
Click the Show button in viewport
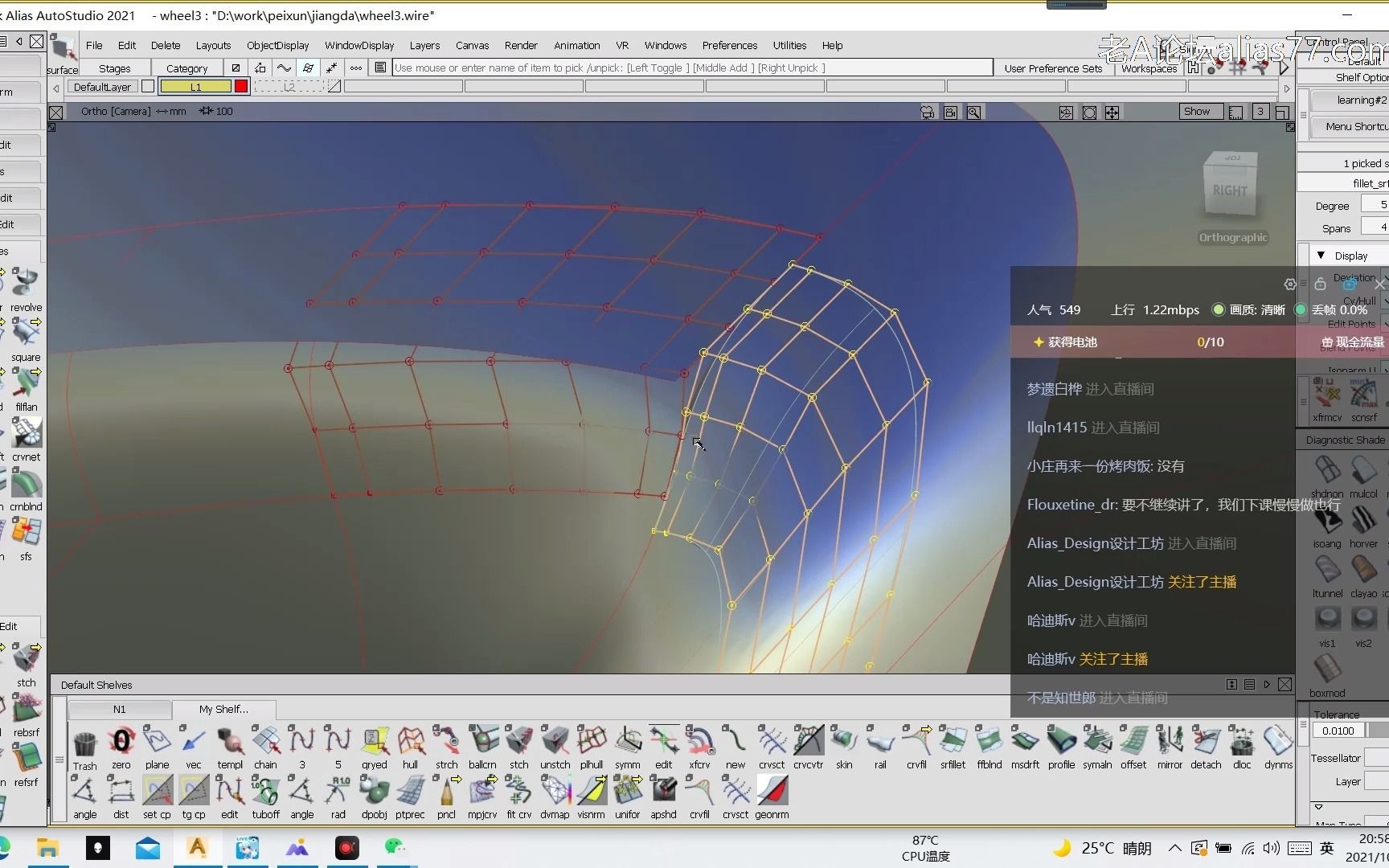(1196, 112)
